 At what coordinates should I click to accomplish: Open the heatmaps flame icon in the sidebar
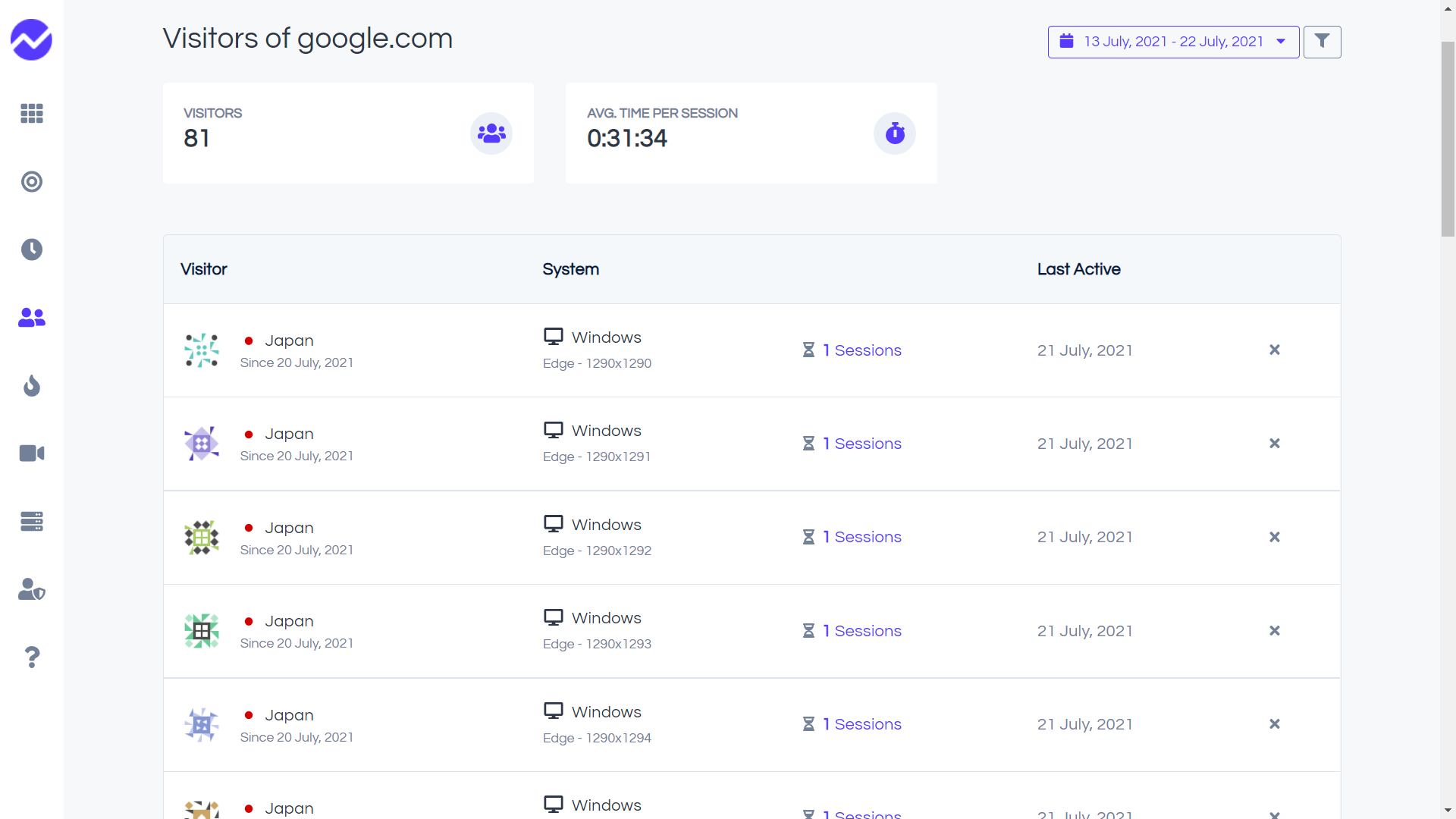(31, 385)
